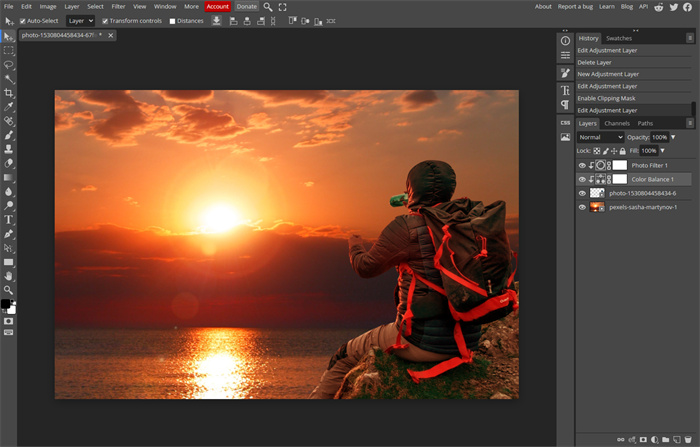Select the Magic Wand tool
The width and height of the screenshot is (700, 447).
click(x=9, y=78)
